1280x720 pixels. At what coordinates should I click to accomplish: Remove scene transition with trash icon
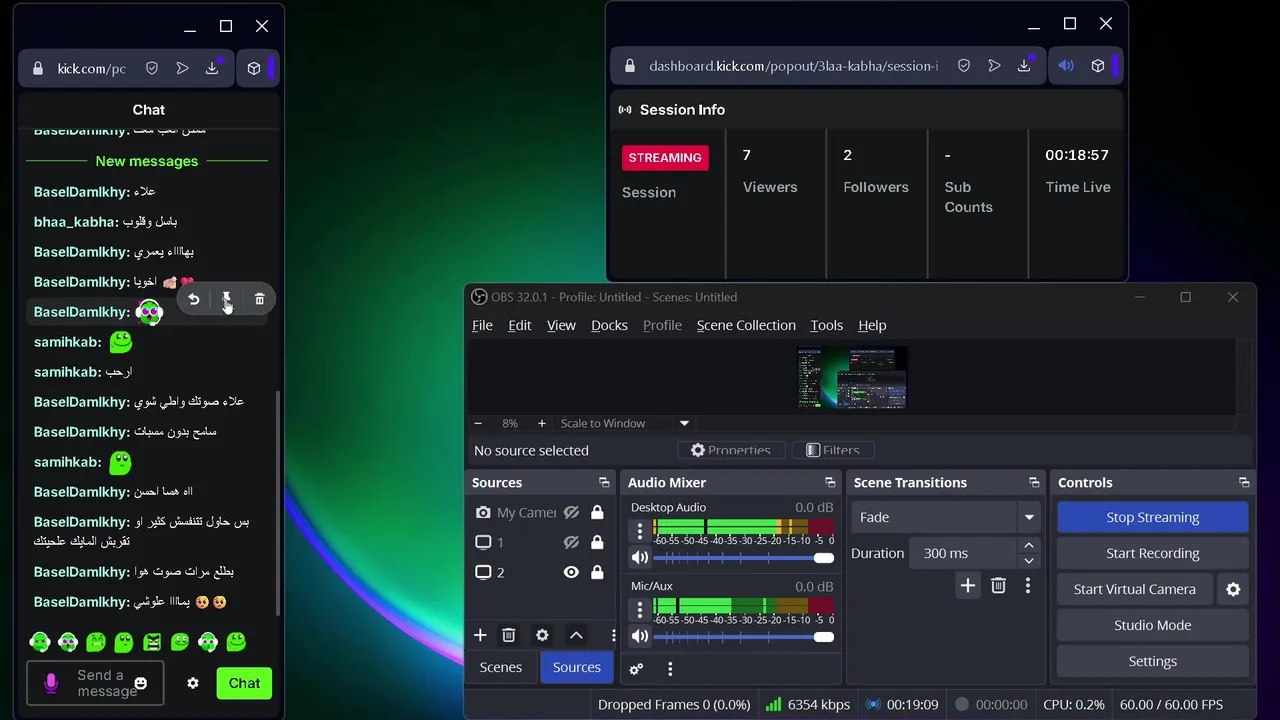(x=998, y=586)
